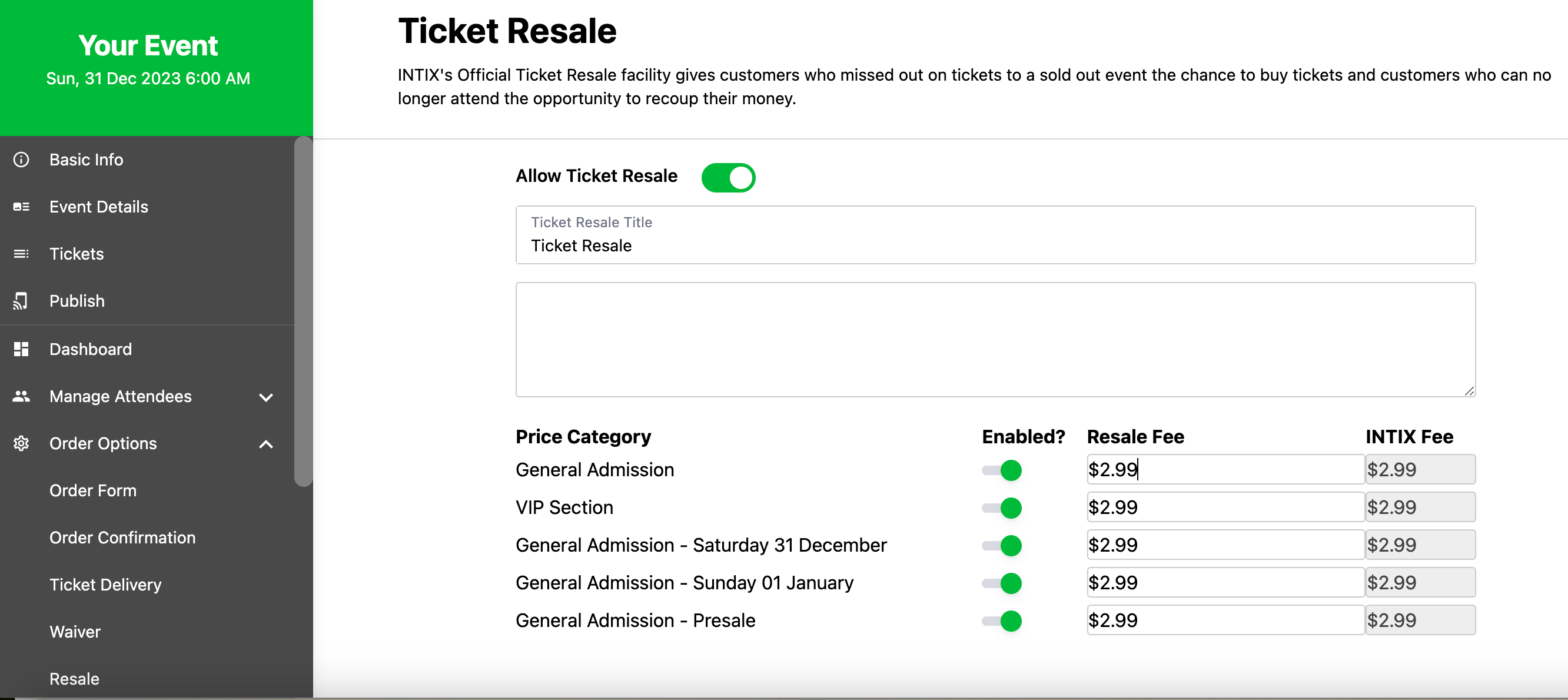Viewport: 1568px width, 700px height.
Task: Disable resale for VIP Section
Action: (1002, 507)
